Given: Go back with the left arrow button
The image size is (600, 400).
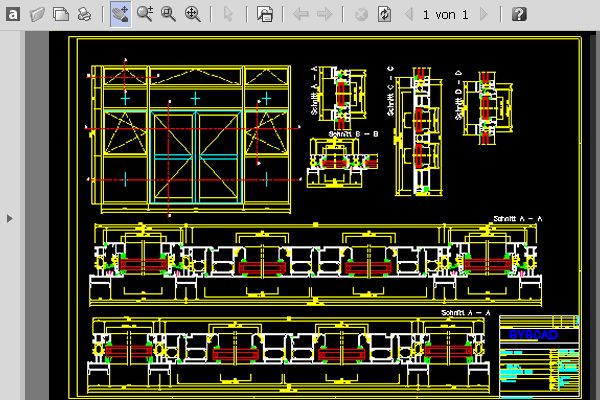Looking at the screenshot, I should tap(301, 14).
